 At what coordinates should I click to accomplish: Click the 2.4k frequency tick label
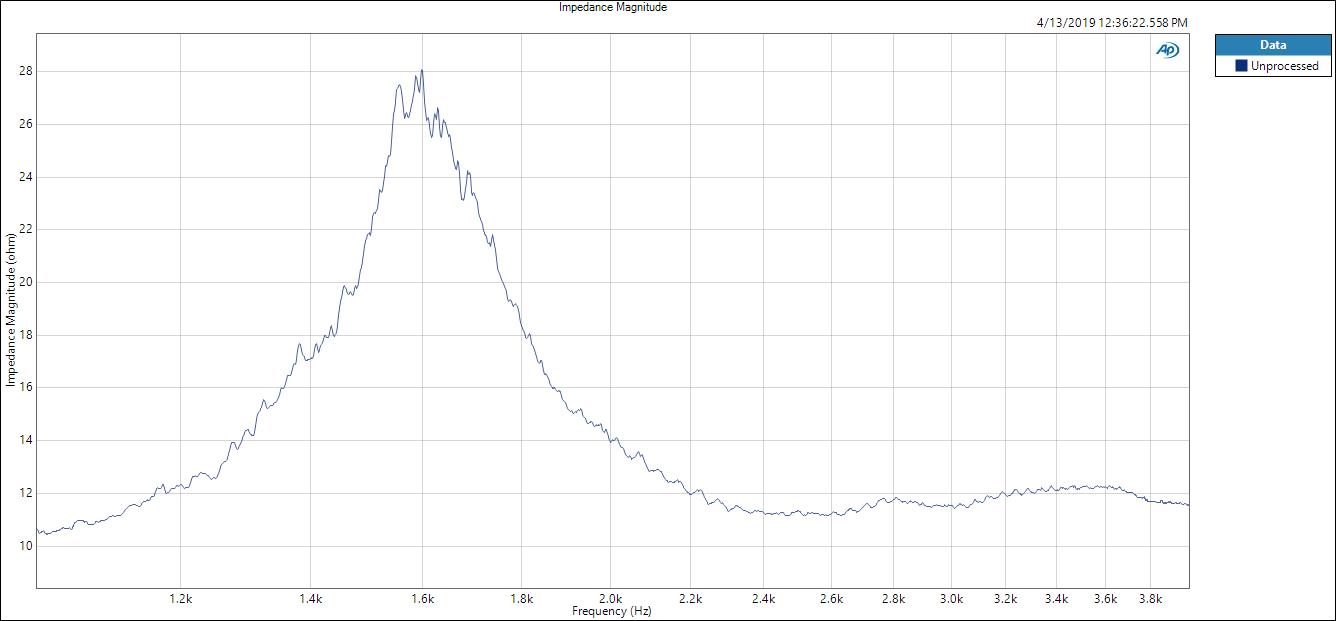pyautogui.click(x=764, y=599)
